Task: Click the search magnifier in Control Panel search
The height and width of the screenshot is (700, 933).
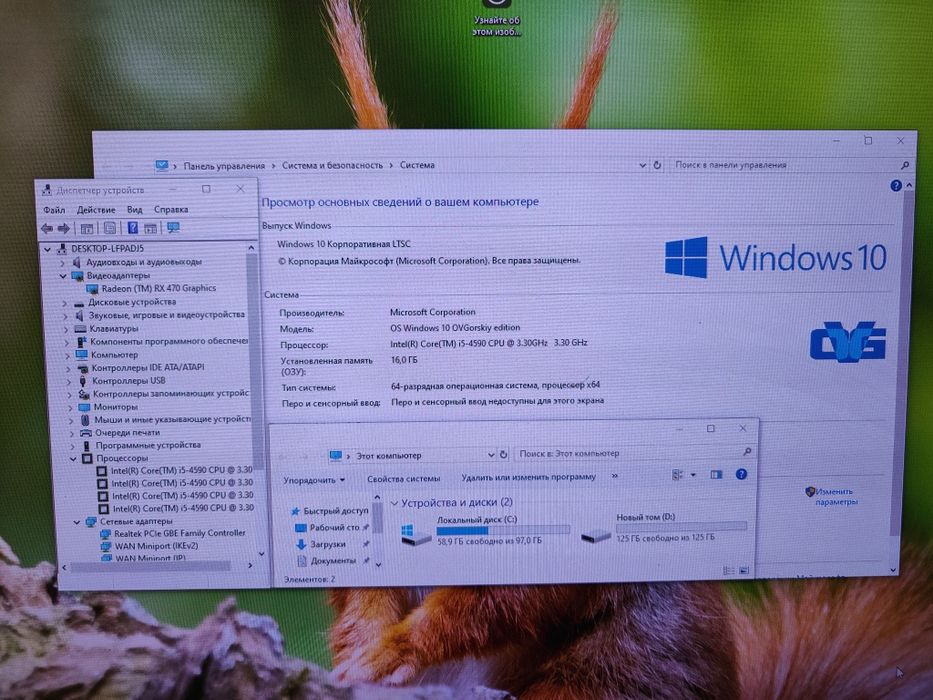Action: coord(904,165)
